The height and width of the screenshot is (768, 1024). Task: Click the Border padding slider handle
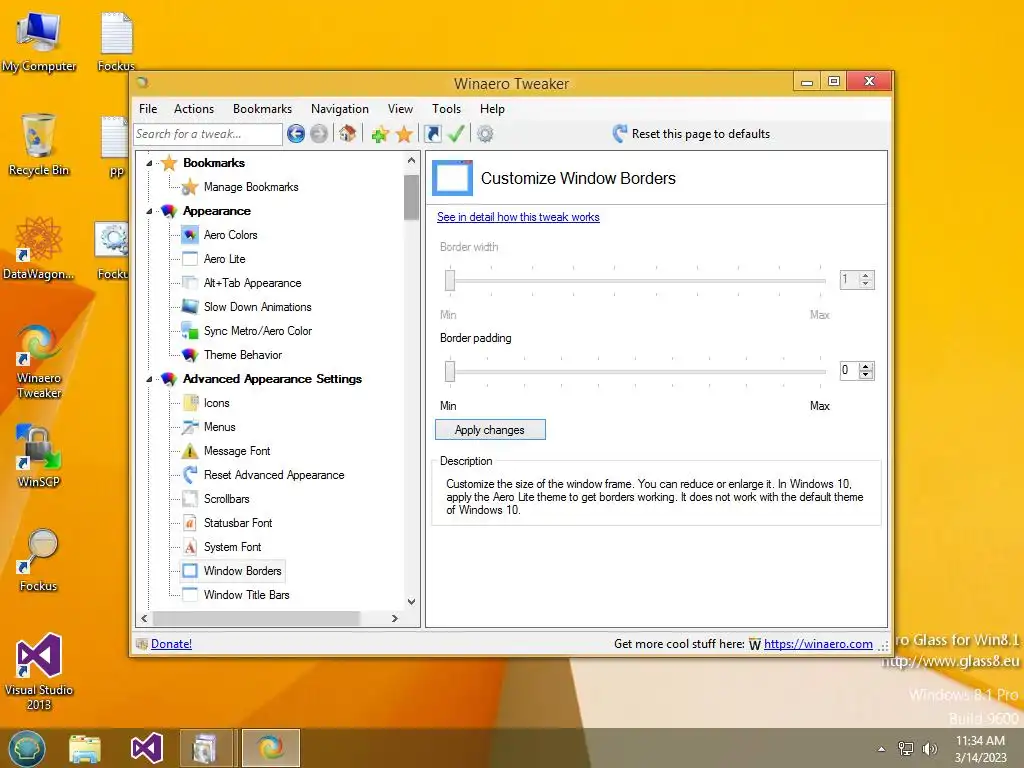coord(450,372)
